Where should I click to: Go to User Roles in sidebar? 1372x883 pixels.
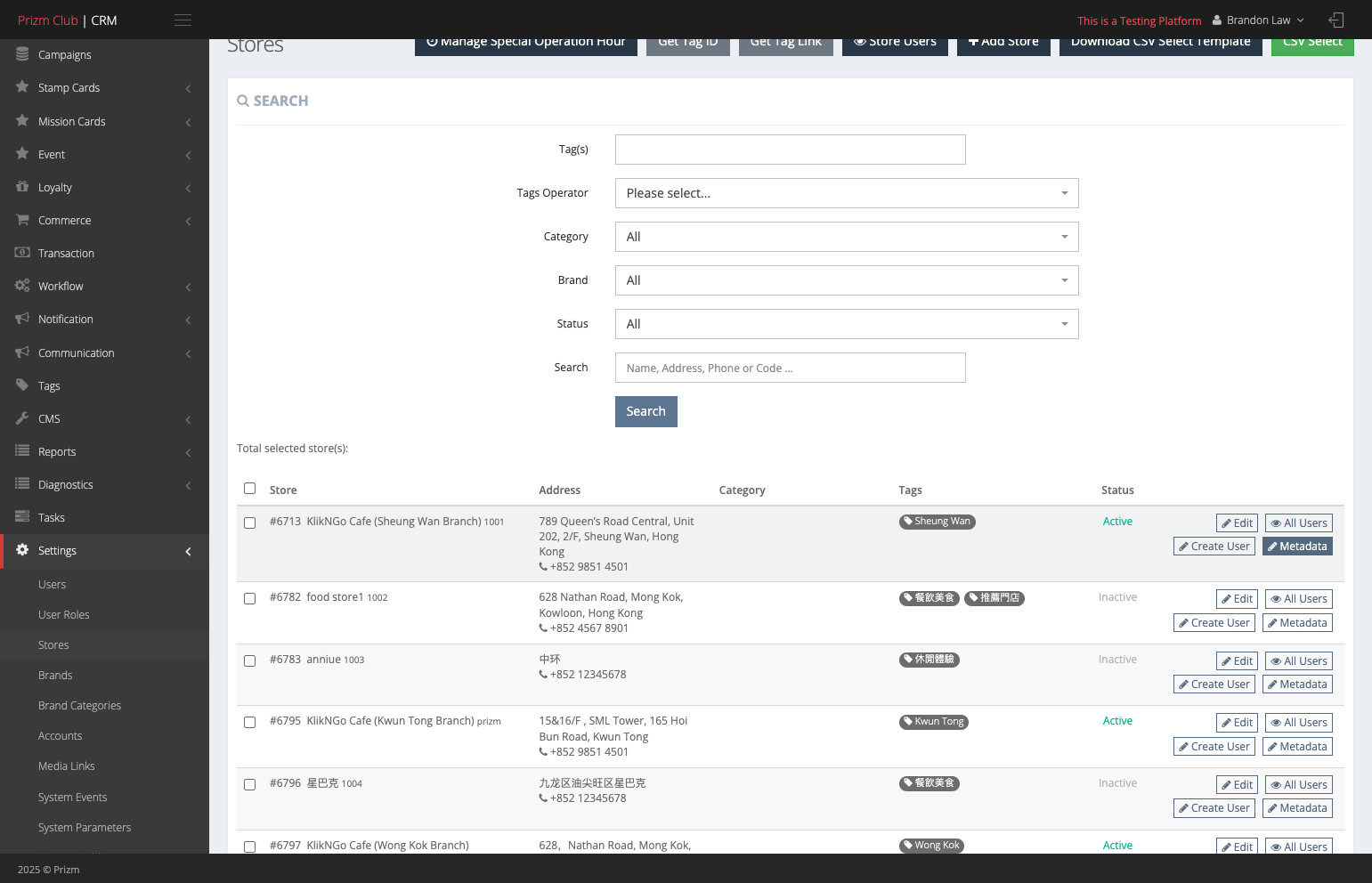click(64, 615)
